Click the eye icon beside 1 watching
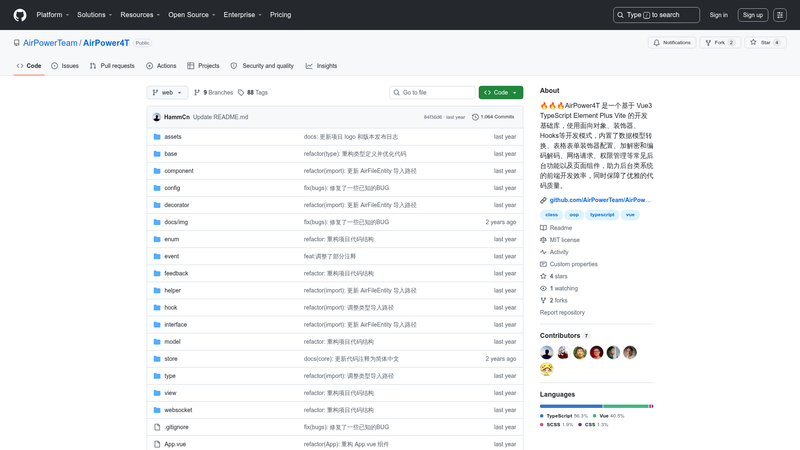 [x=543, y=288]
